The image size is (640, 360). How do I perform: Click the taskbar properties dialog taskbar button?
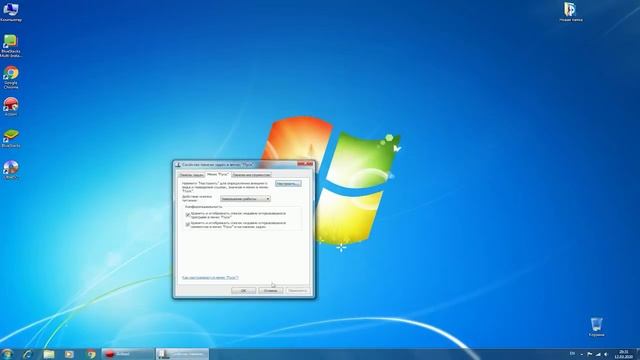[182, 354]
